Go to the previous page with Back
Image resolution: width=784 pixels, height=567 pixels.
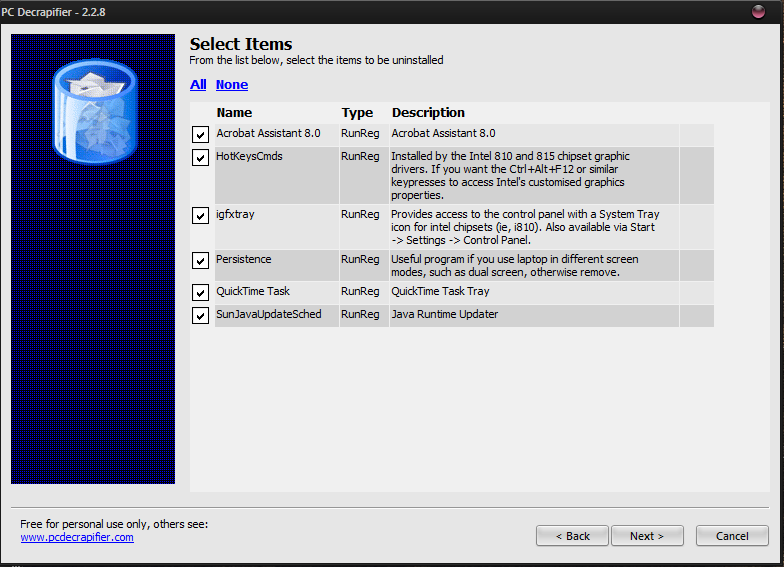pyautogui.click(x=572, y=536)
